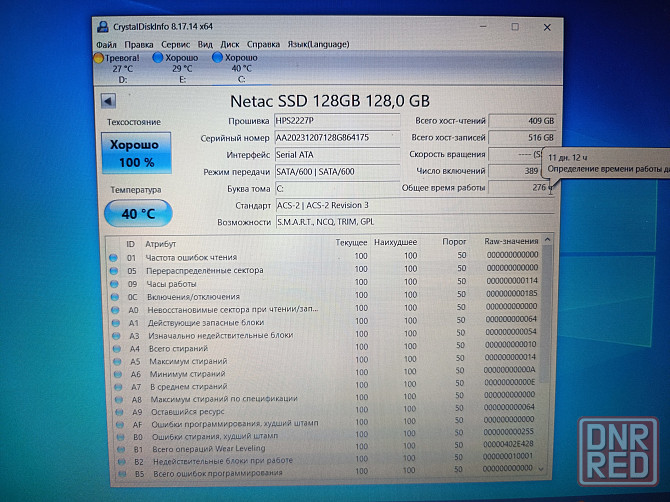Click the Прошивка field HPS2227P
Image resolution: width=670 pixels, height=502 pixels.
(x=337, y=121)
